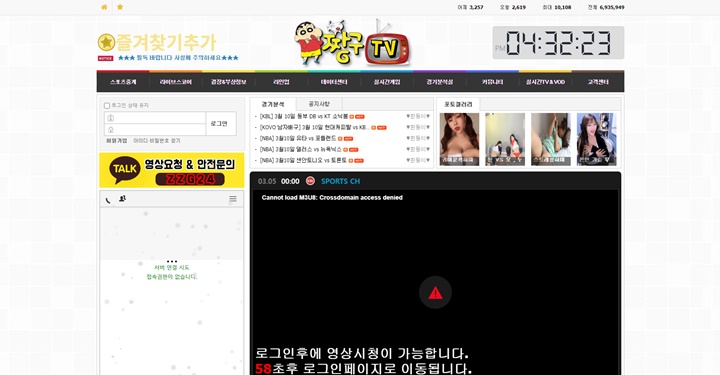Image resolution: width=720 pixels, height=375 pixels.
Task: Toggle the 로그인 상태 유지 checkbox
Action: [107, 106]
